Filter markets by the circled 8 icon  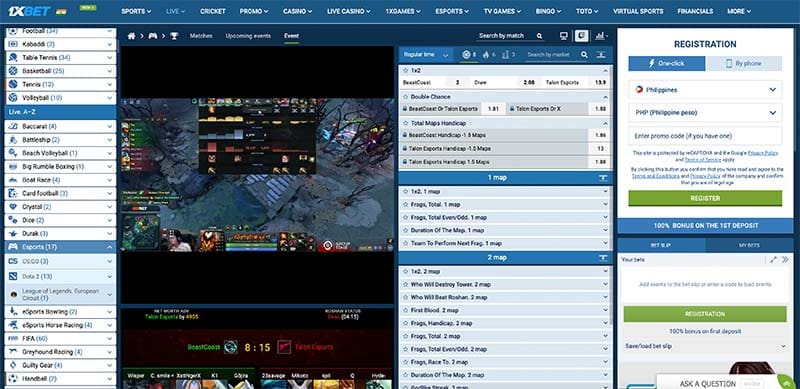[x=469, y=55]
